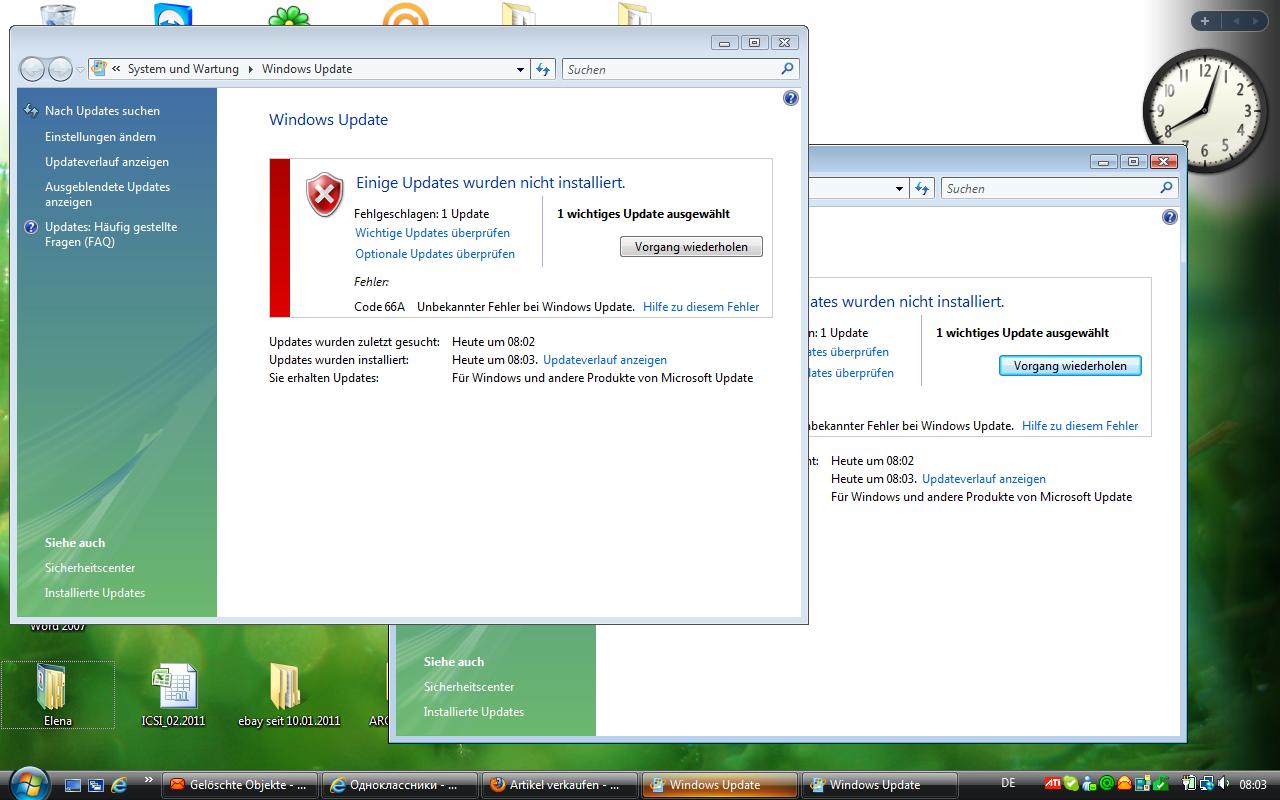Screen dimensions: 1280x800
Task: Switch to Artikel verkaufen taskbar item
Action: [558, 785]
